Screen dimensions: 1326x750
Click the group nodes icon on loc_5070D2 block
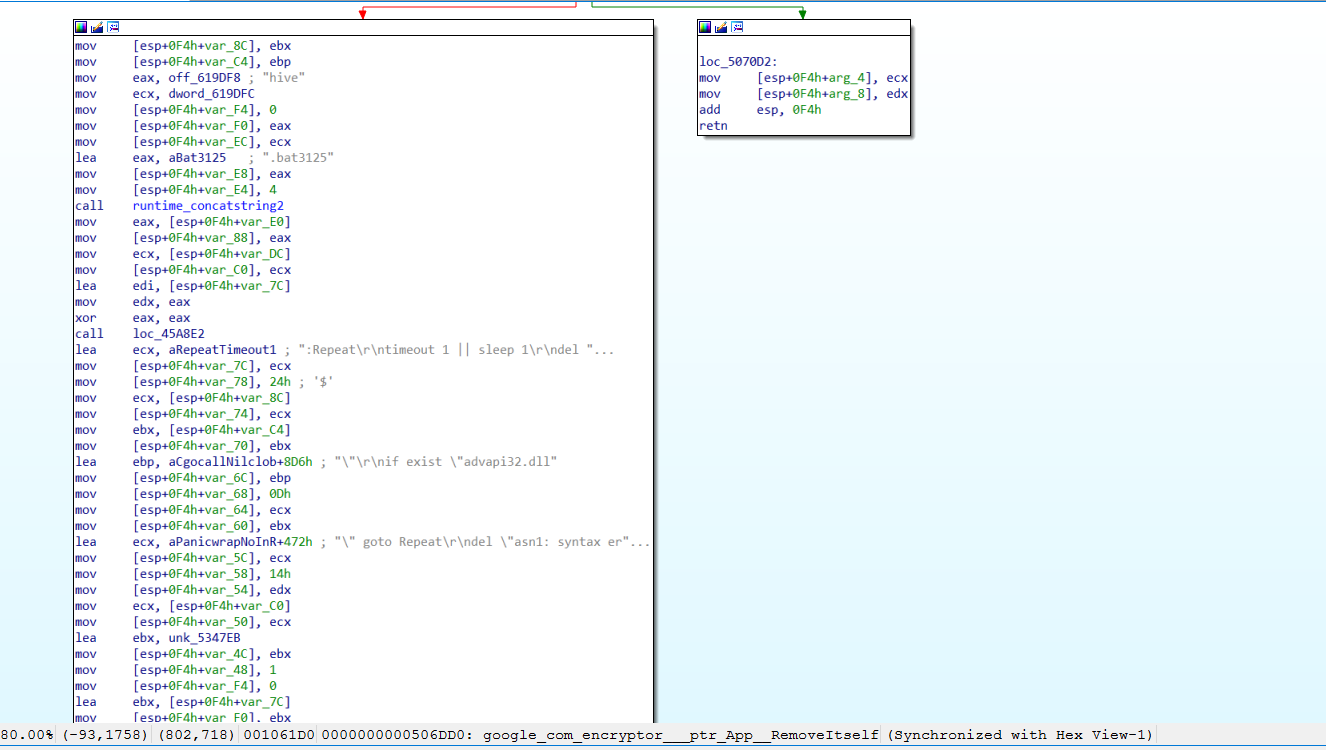[x=737, y=27]
